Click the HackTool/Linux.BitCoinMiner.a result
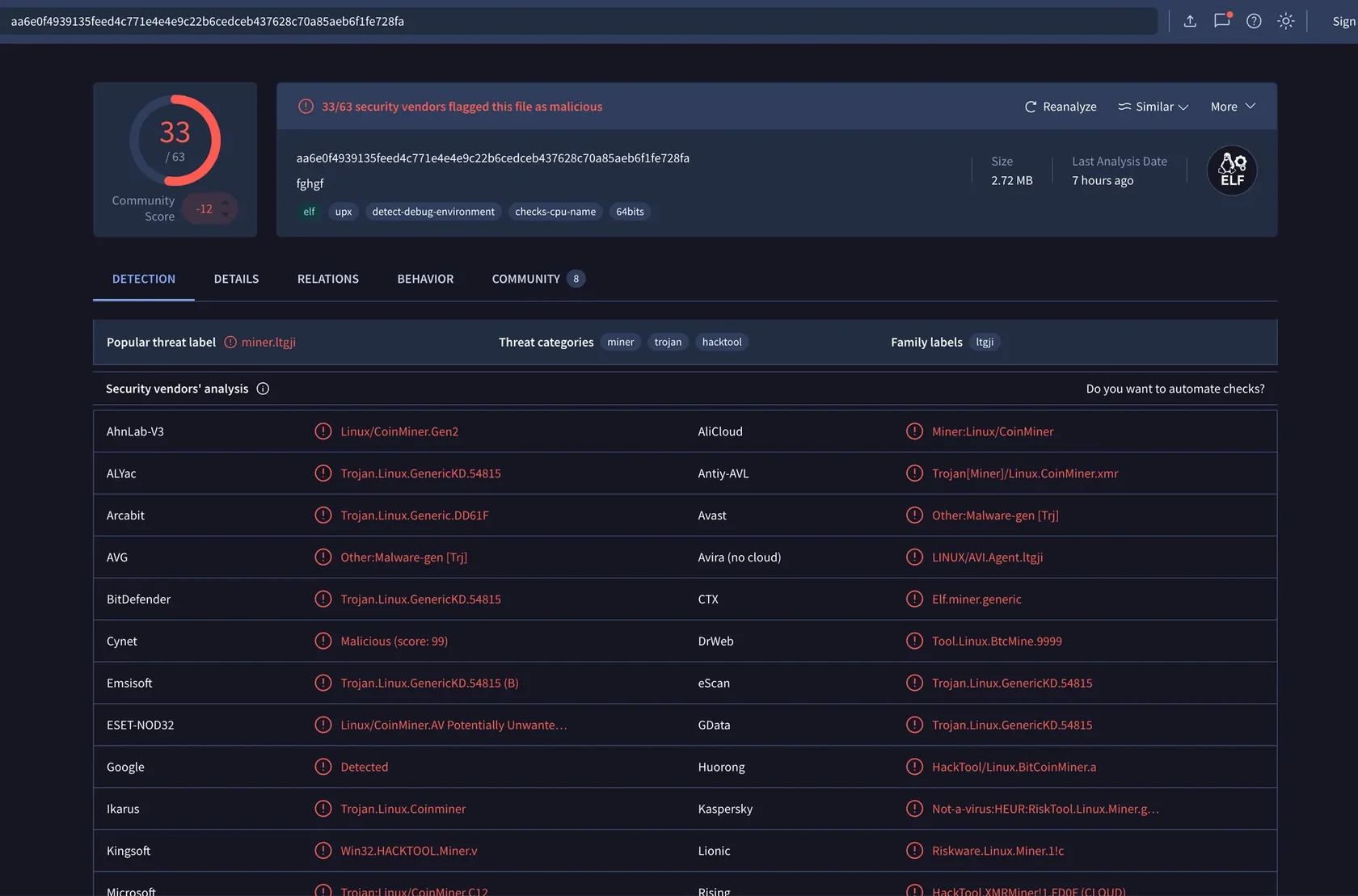The image size is (1358, 896). (1014, 767)
